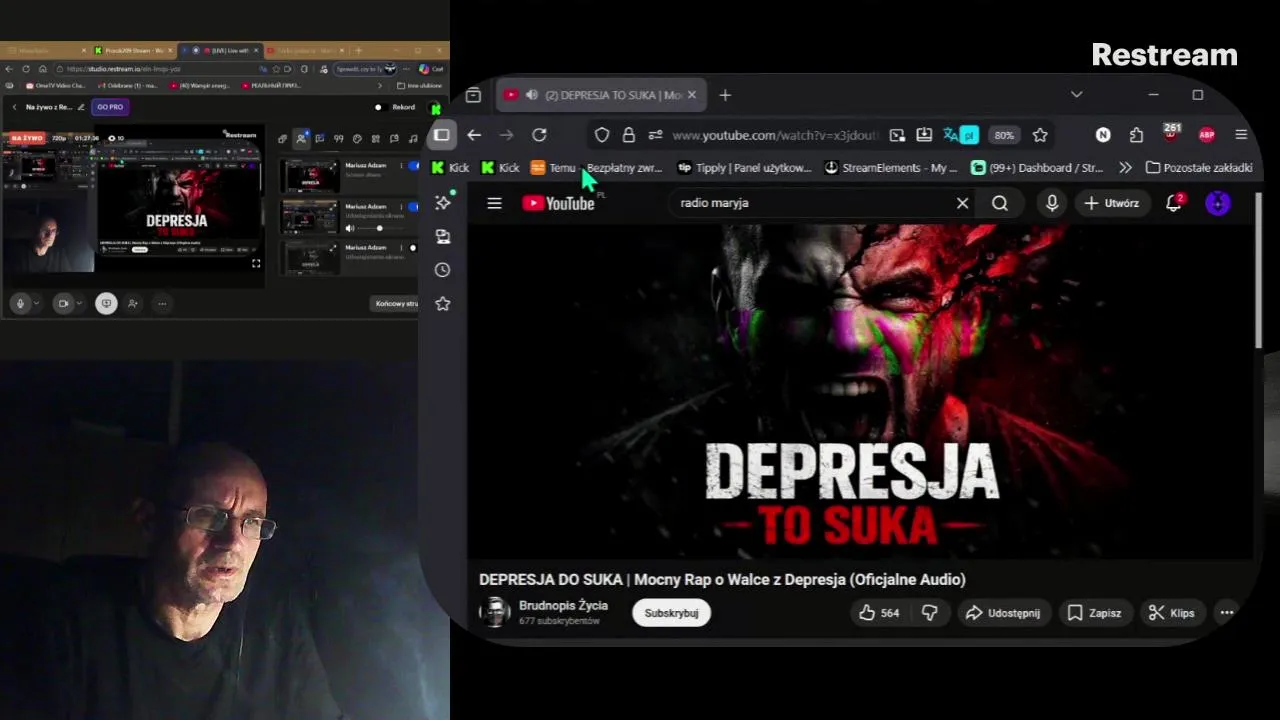Open the tracking protection shield icon
This screenshot has width=1280, height=720.
(x=601, y=135)
